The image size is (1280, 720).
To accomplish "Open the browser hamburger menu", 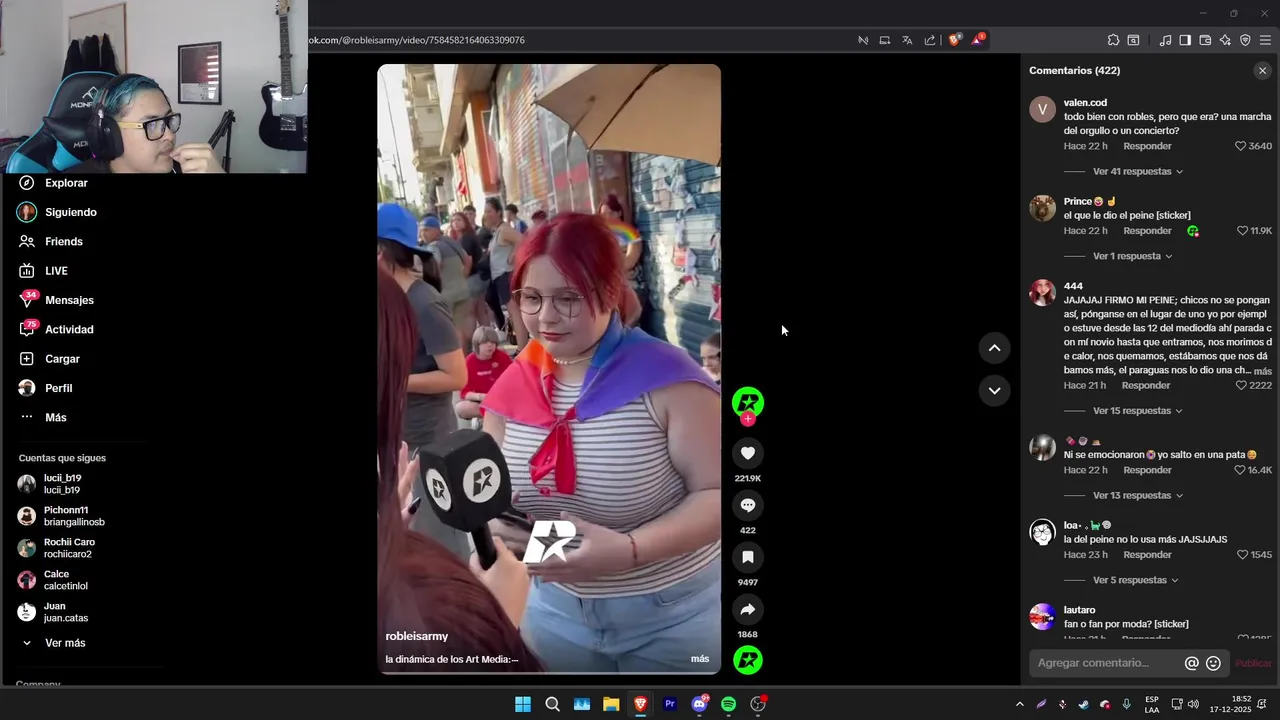I will click(x=1265, y=40).
